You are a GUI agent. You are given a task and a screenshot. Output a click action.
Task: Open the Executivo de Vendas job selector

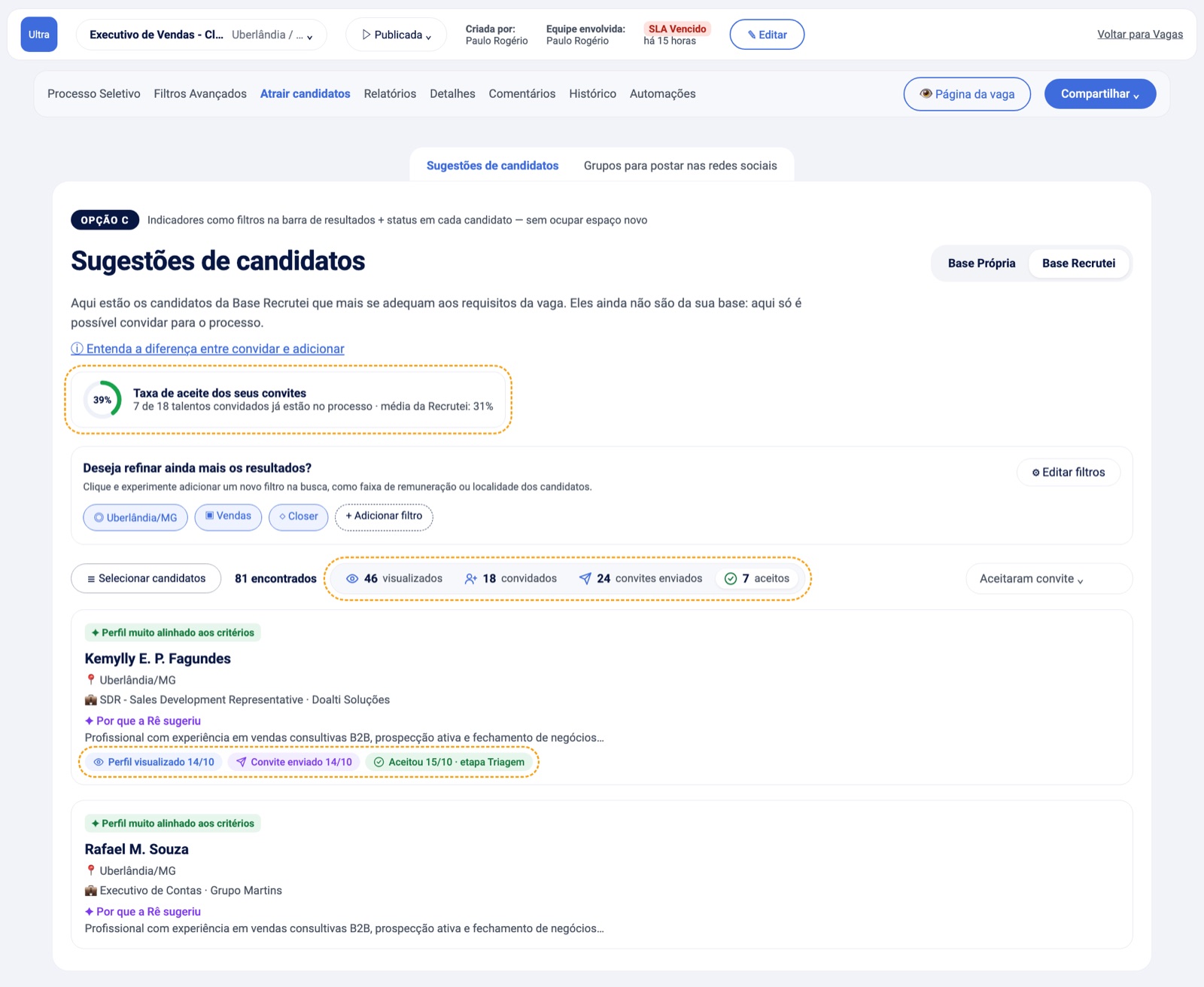pos(201,35)
